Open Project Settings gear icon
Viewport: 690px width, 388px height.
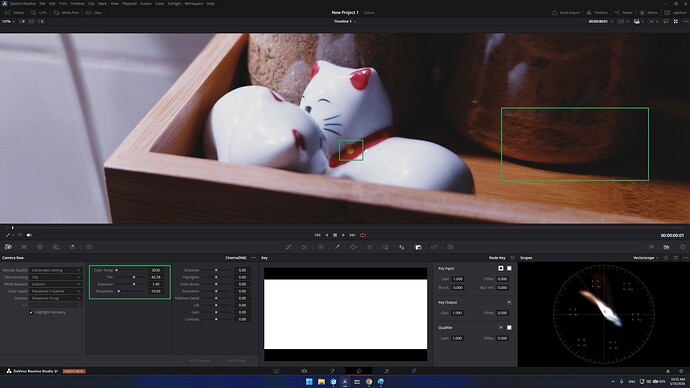click(681, 371)
